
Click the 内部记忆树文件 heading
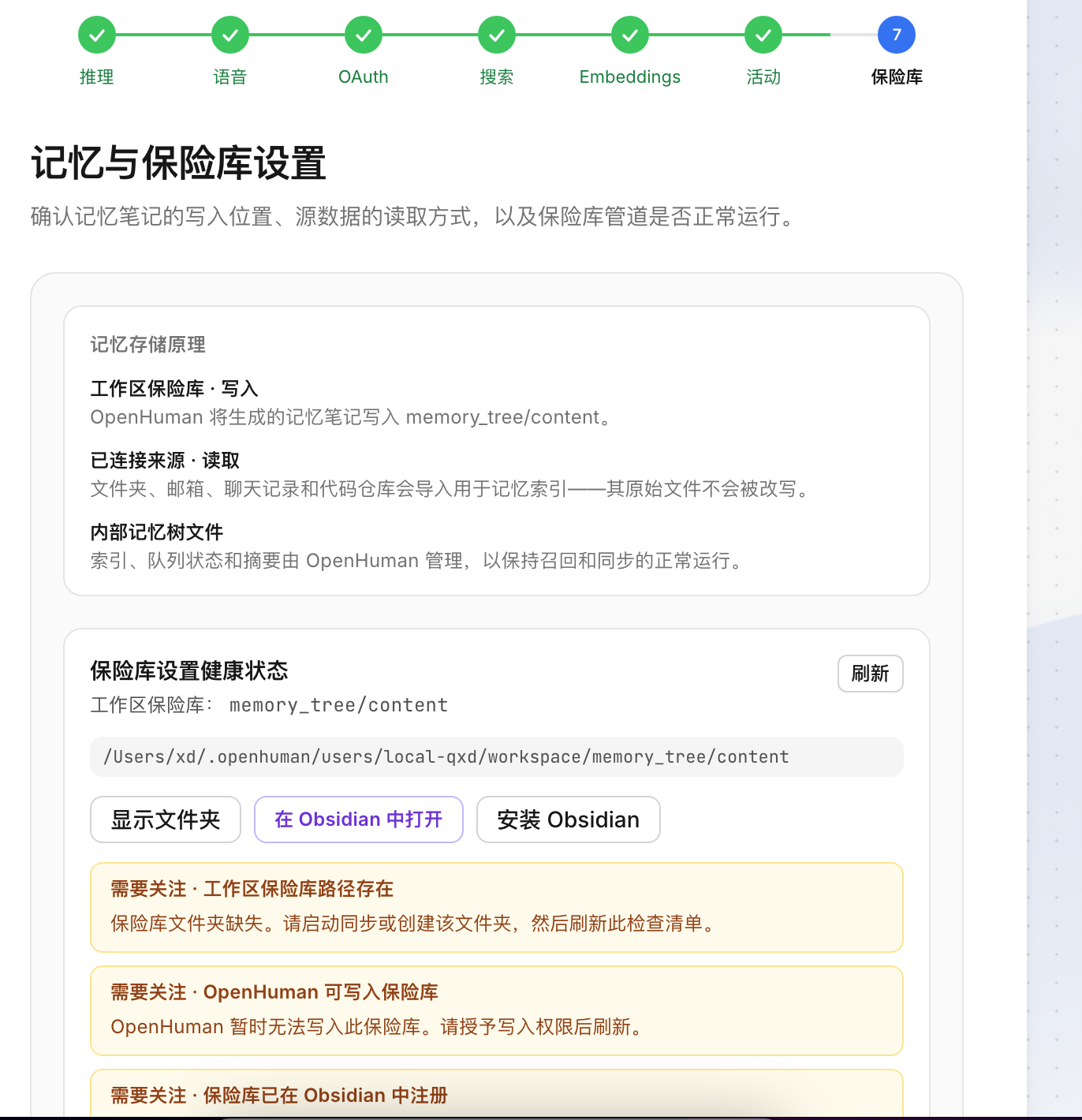point(157,532)
